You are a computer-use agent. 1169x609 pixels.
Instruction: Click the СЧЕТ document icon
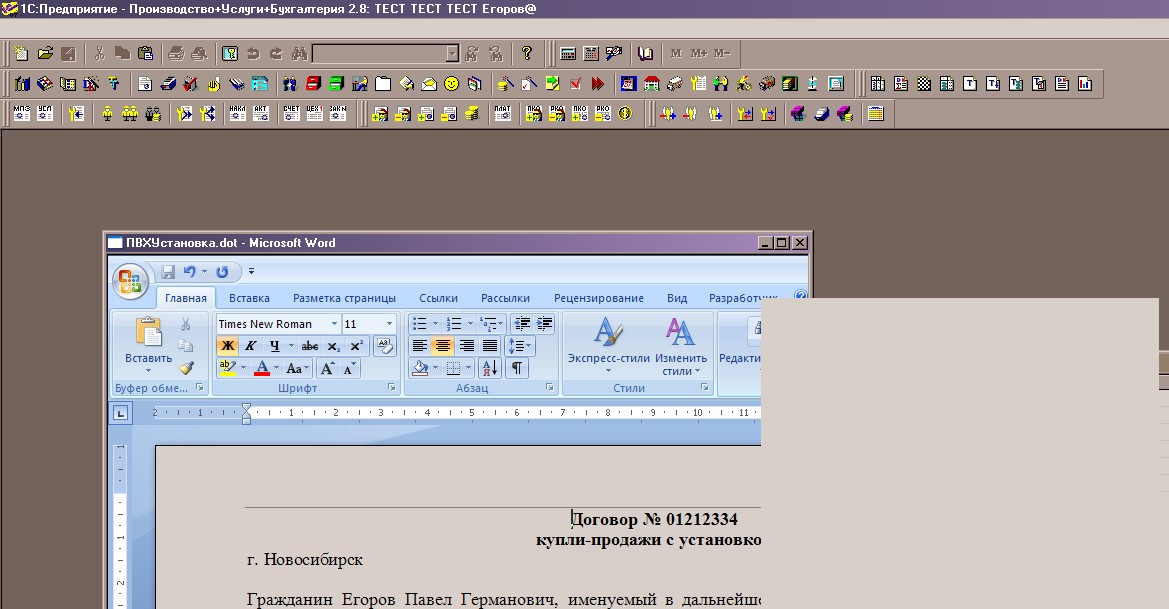[291, 114]
